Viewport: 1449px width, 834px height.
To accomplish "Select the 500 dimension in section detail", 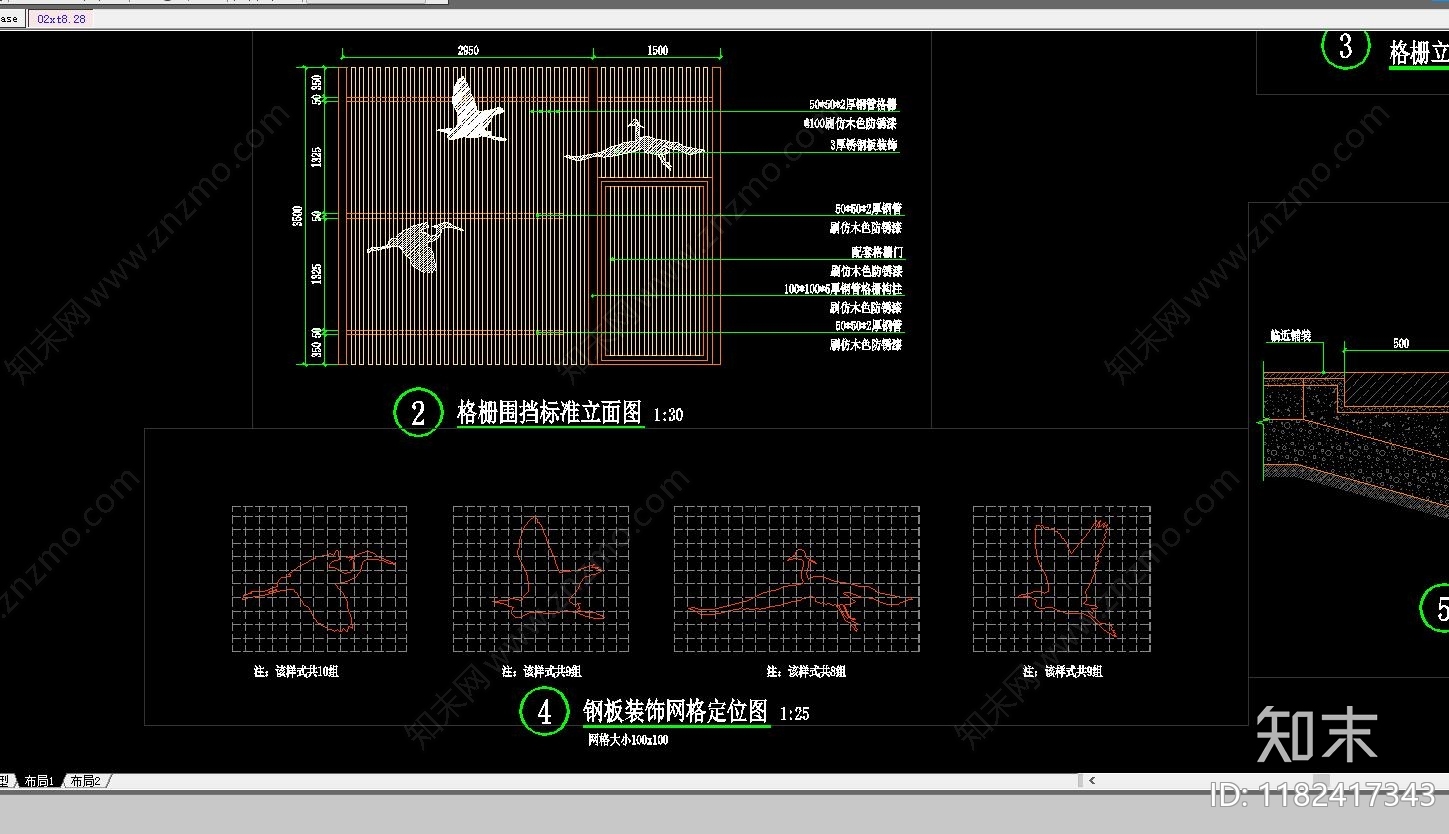I will (1401, 343).
